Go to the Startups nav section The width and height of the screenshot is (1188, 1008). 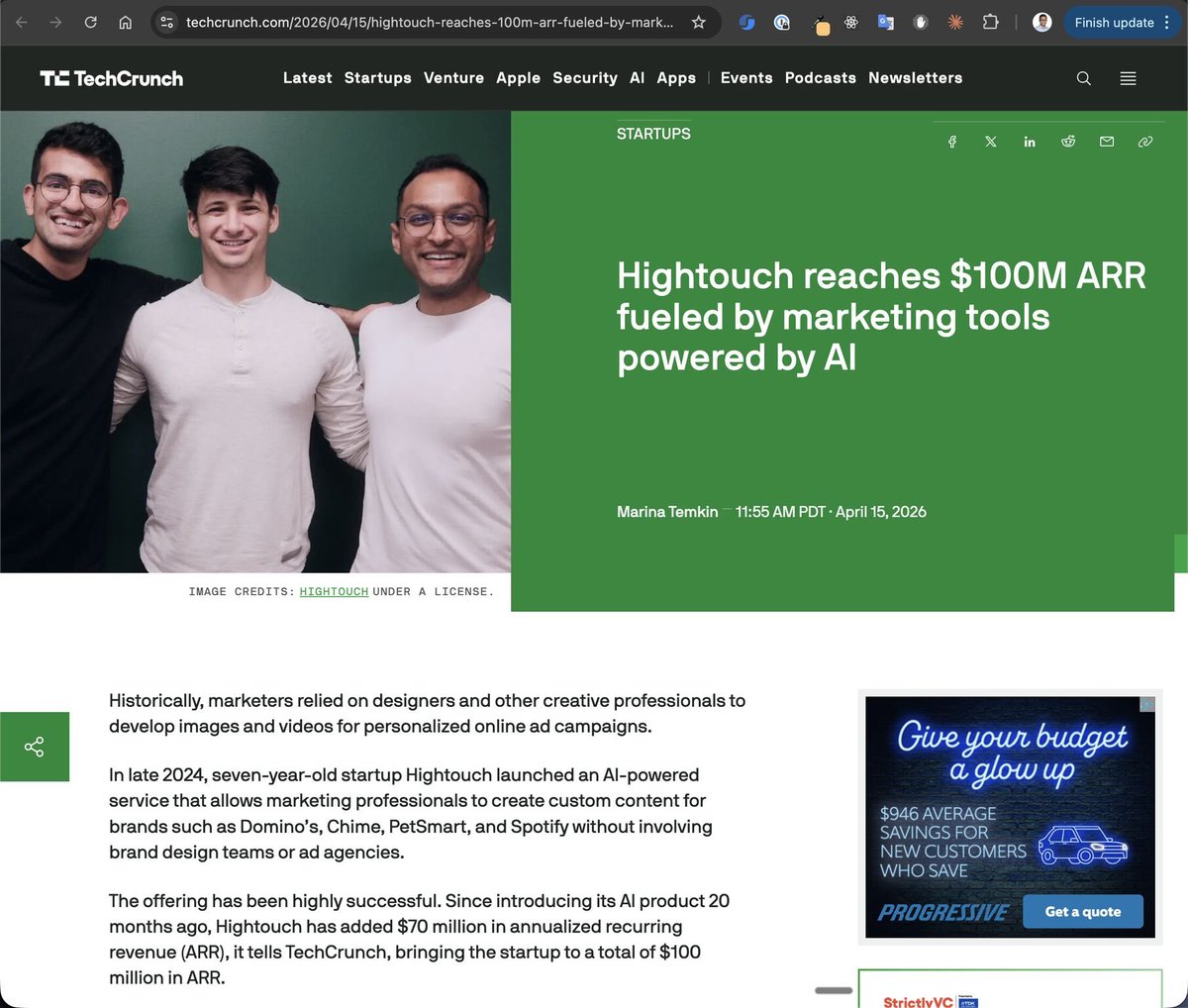pyautogui.click(x=377, y=78)
